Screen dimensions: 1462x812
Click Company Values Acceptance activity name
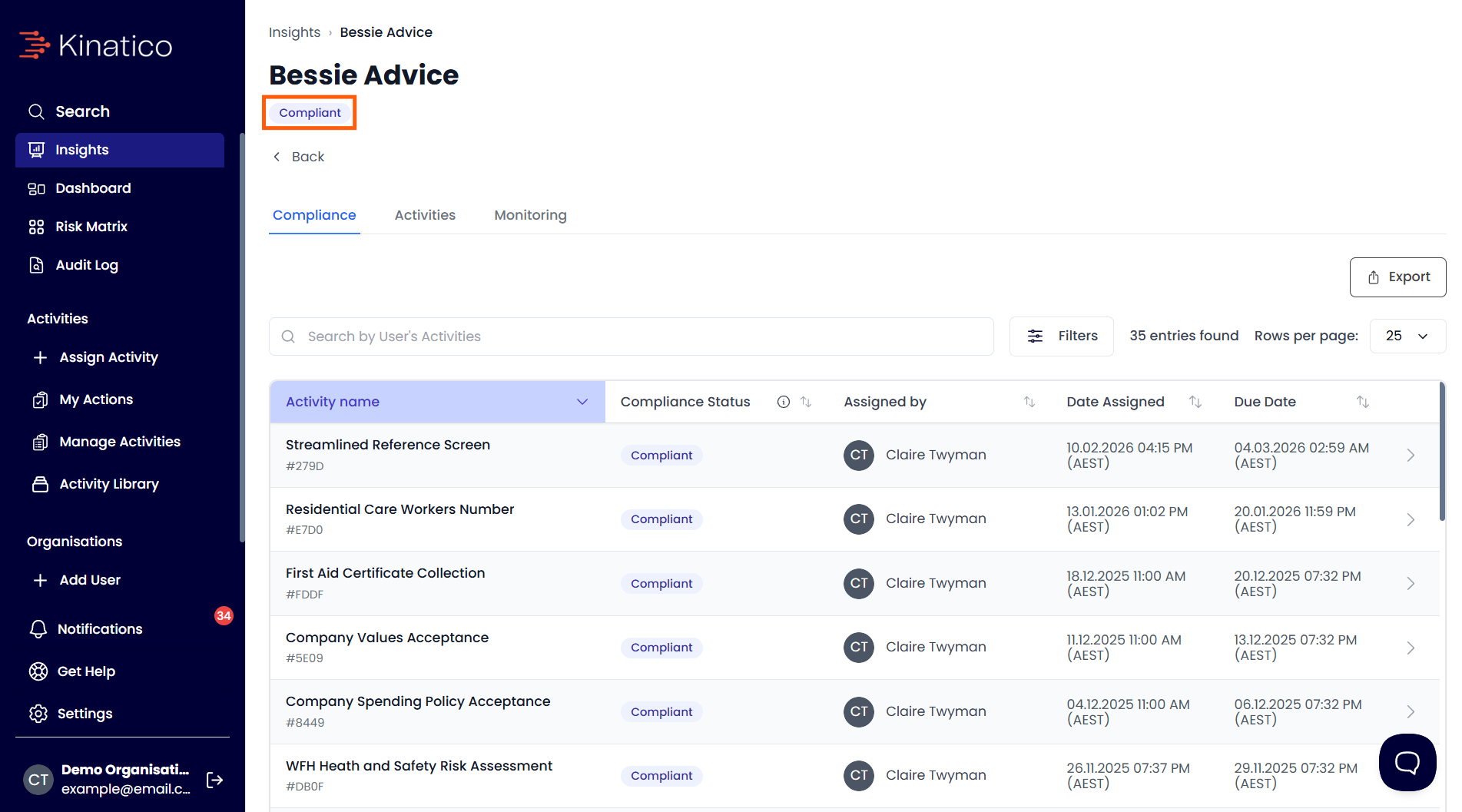click(x=387, y=638)
